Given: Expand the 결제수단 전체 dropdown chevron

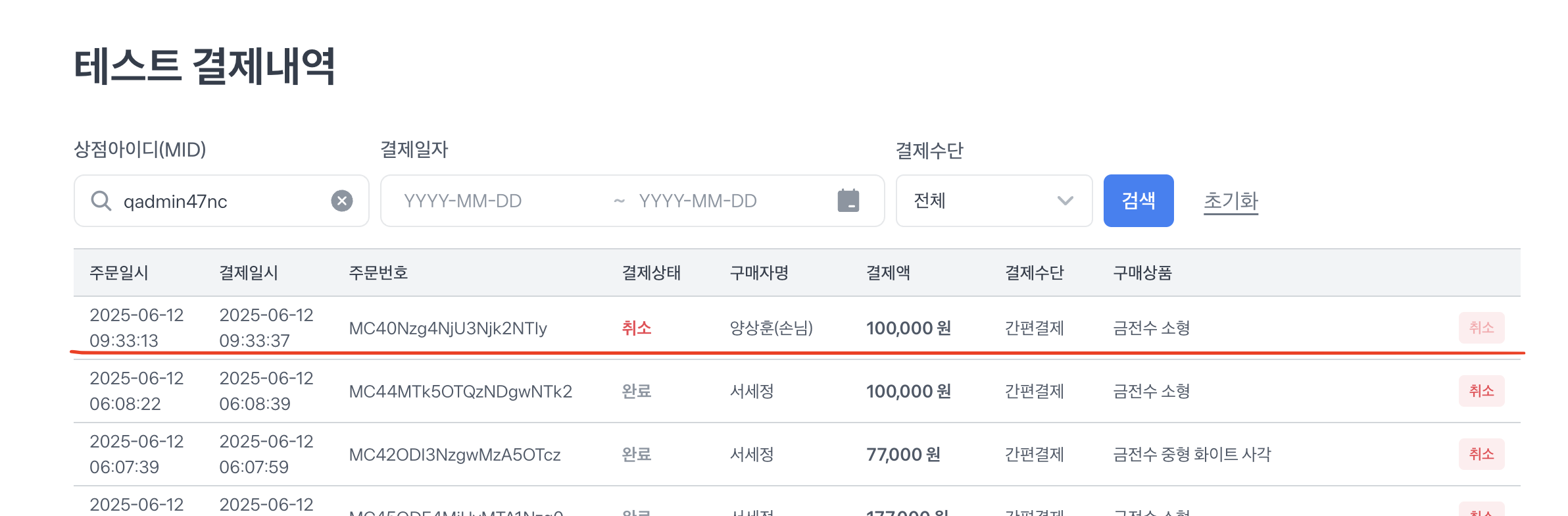Looking at the screenshot, I should pos(1066,201).
